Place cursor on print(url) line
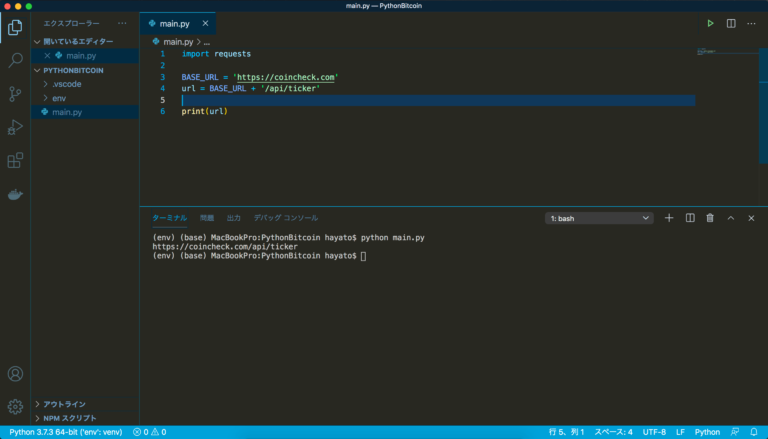 [x=204, y=112]
